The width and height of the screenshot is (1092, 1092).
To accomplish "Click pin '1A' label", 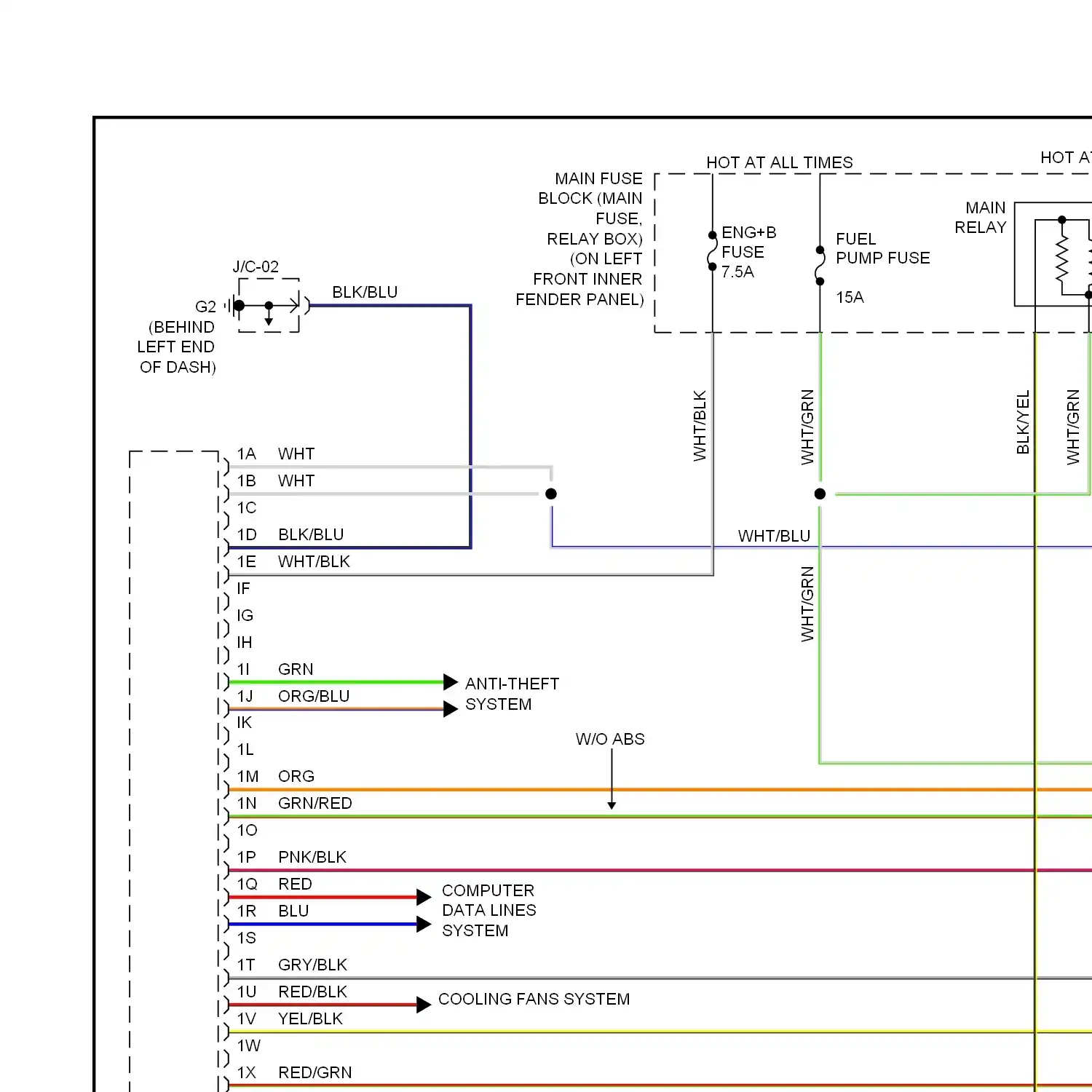I will click(246, 454).
